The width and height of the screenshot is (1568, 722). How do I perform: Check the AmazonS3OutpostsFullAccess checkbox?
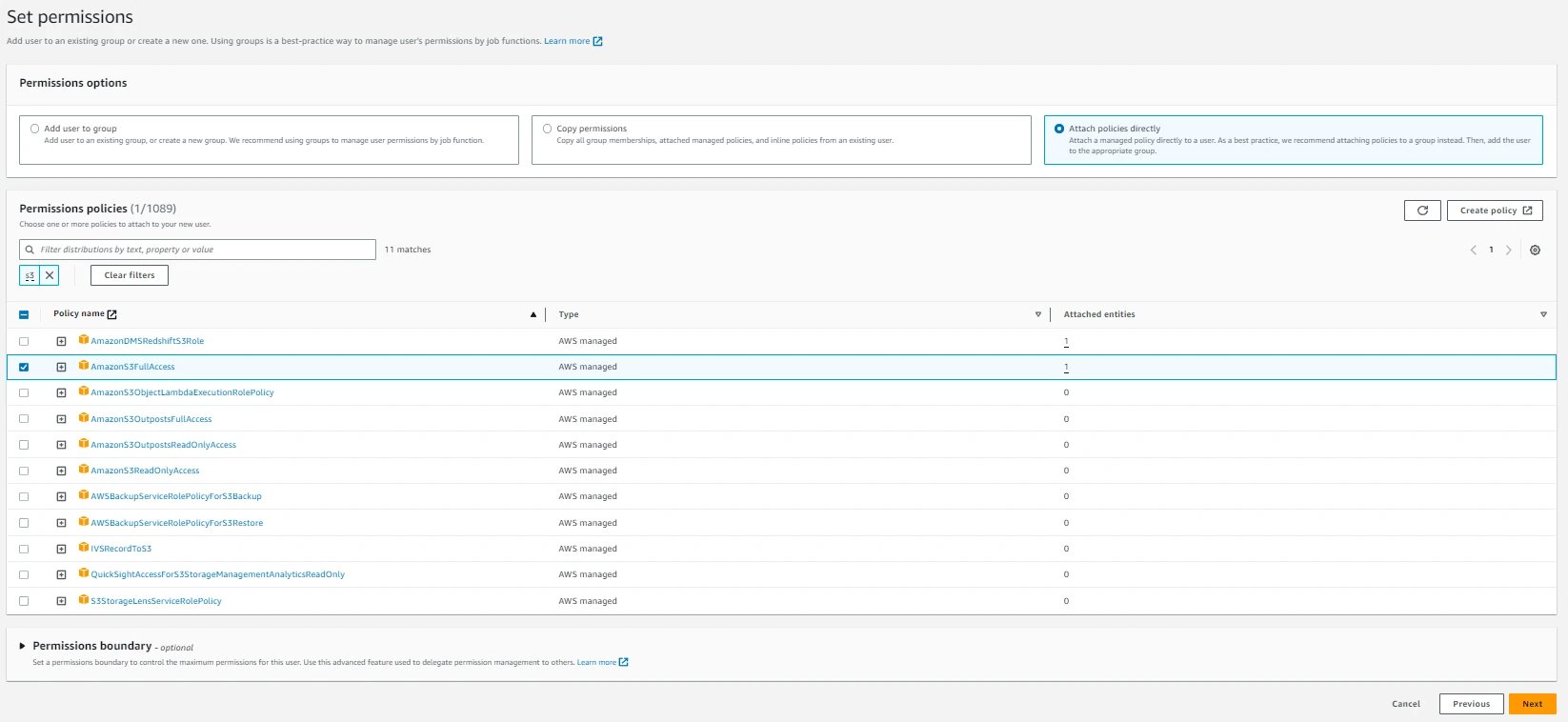click(24, 419)
